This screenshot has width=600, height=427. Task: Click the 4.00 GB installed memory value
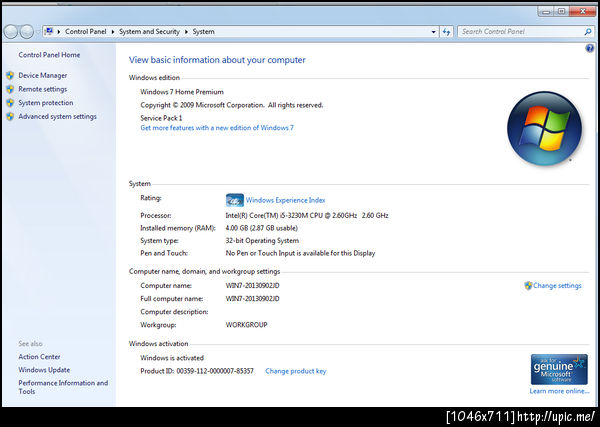261,228
